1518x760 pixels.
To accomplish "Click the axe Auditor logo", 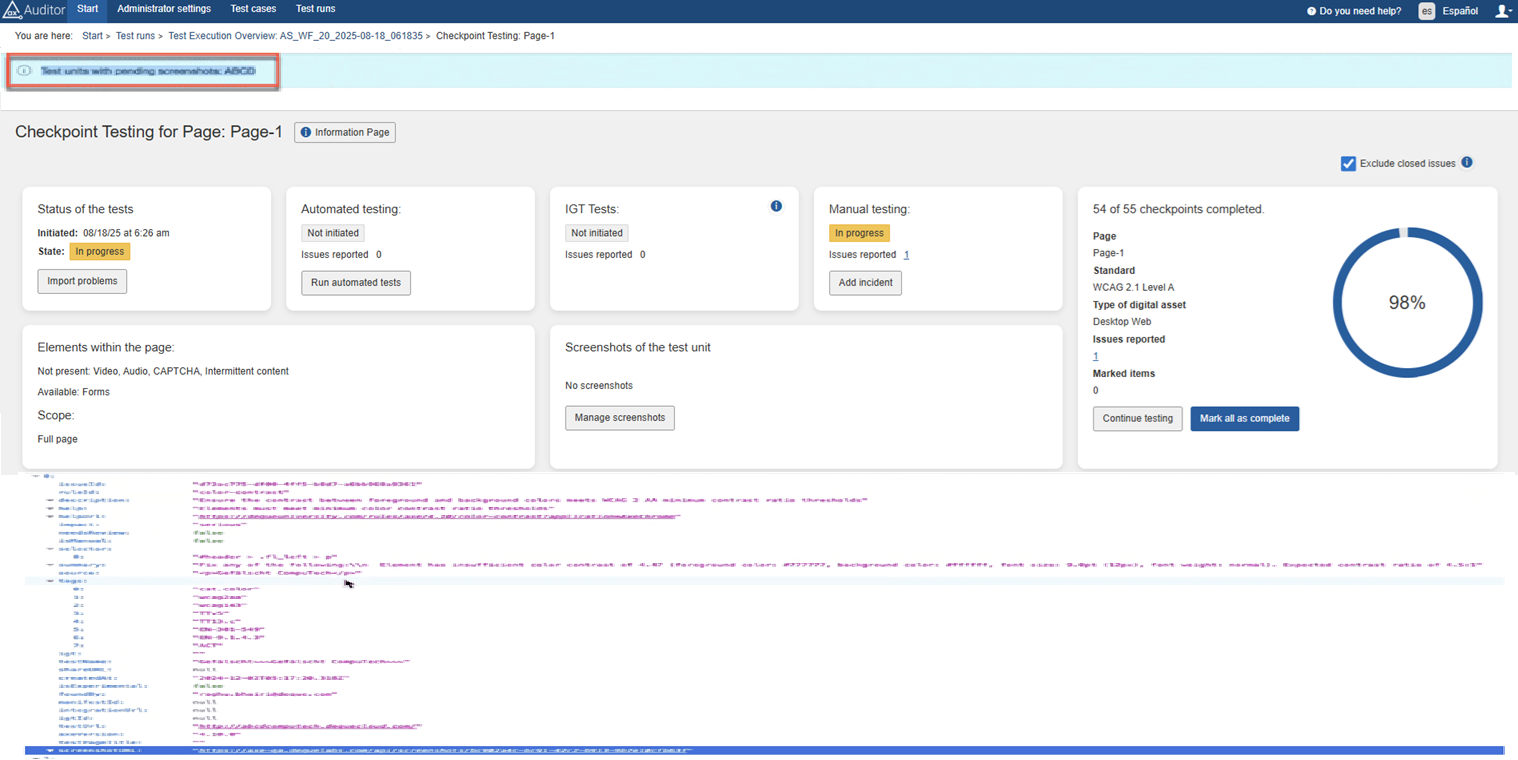I will tap(33, 11).
